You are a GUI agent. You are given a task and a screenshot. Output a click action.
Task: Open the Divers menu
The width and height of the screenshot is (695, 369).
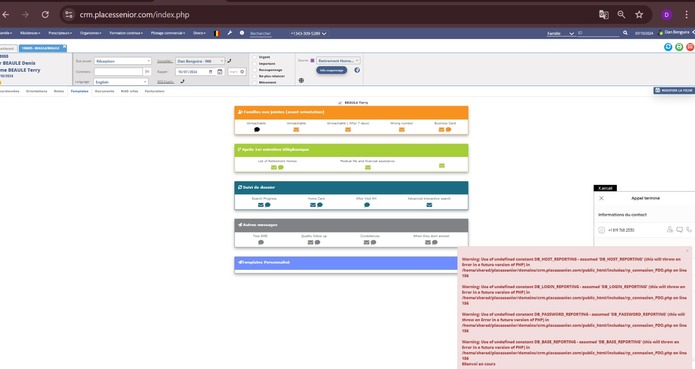[199, 33]
